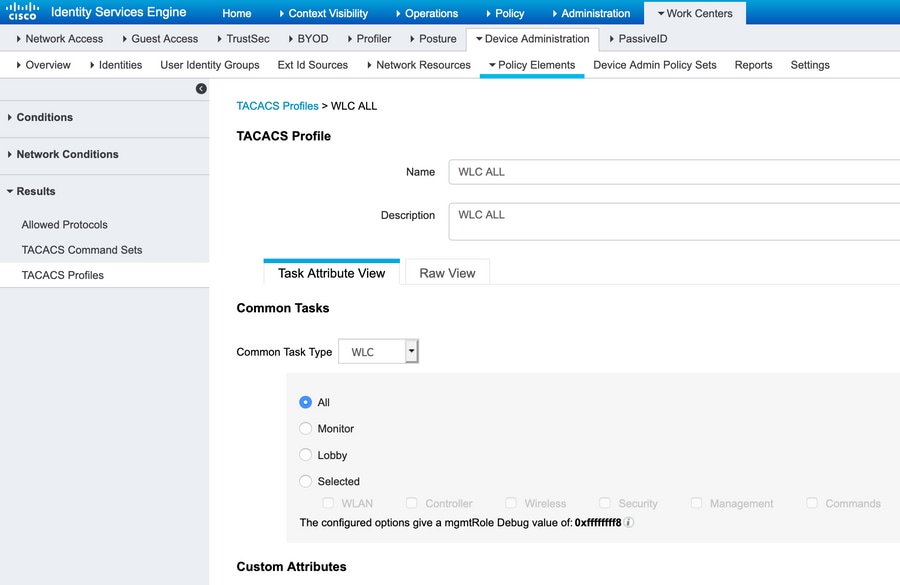This screenshot has height=585, width=900.
Task: Click the TACACS Profiles breadcrumb link
Action: (277, 106)
